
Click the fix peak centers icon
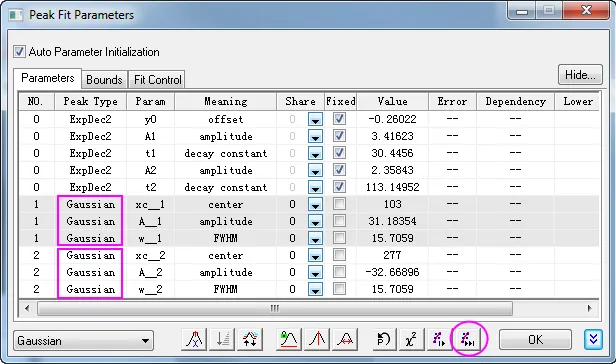[317, 339]
